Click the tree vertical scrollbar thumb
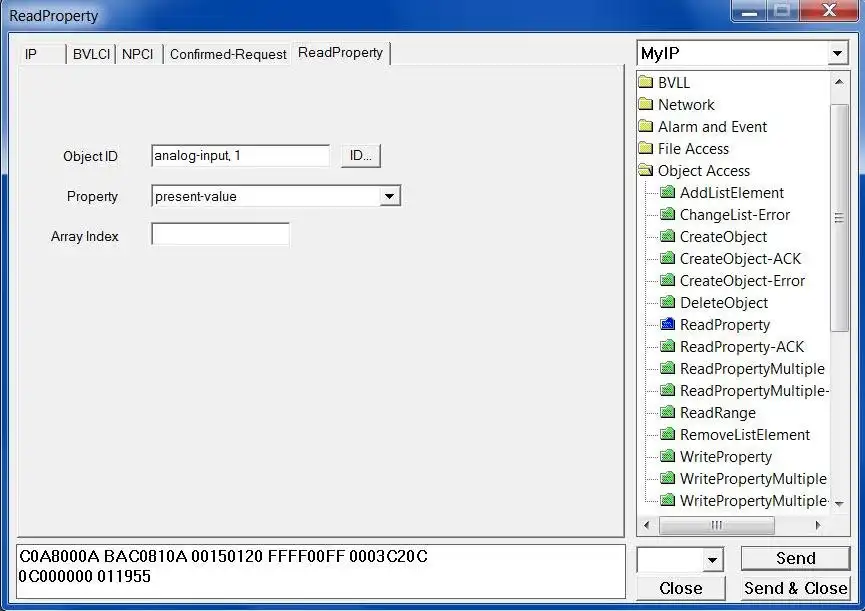865x611 pixels. tap(839, 218)
